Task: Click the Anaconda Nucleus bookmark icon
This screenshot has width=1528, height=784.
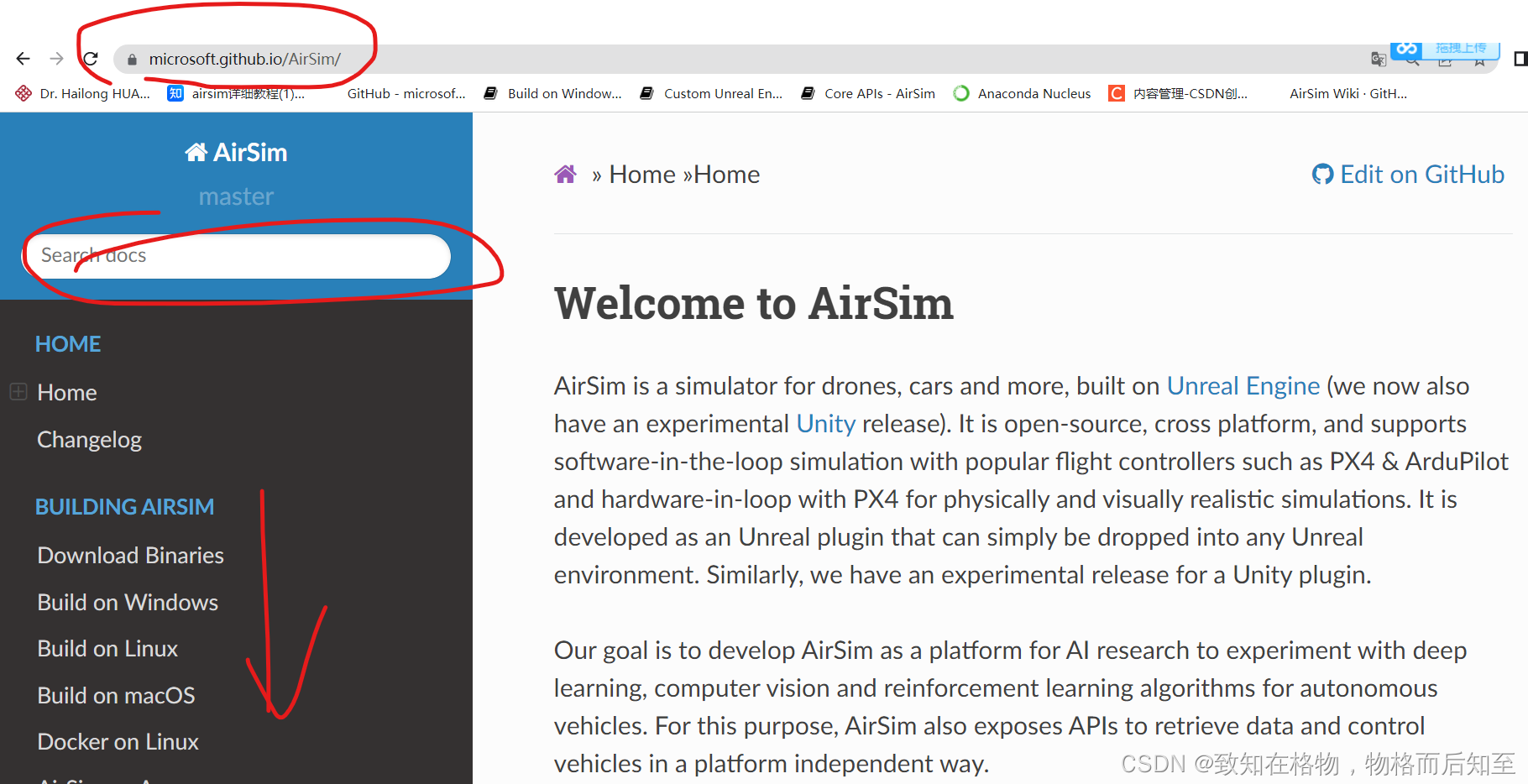Action: [960, 93]
